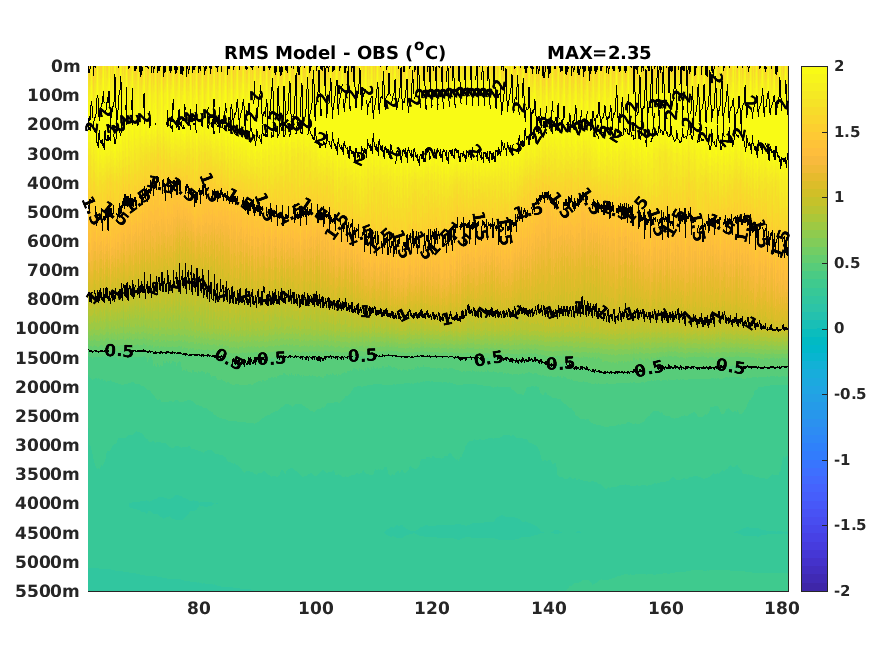
Task: Click the "2000m" depth axis label
Action: click(48, 387)
